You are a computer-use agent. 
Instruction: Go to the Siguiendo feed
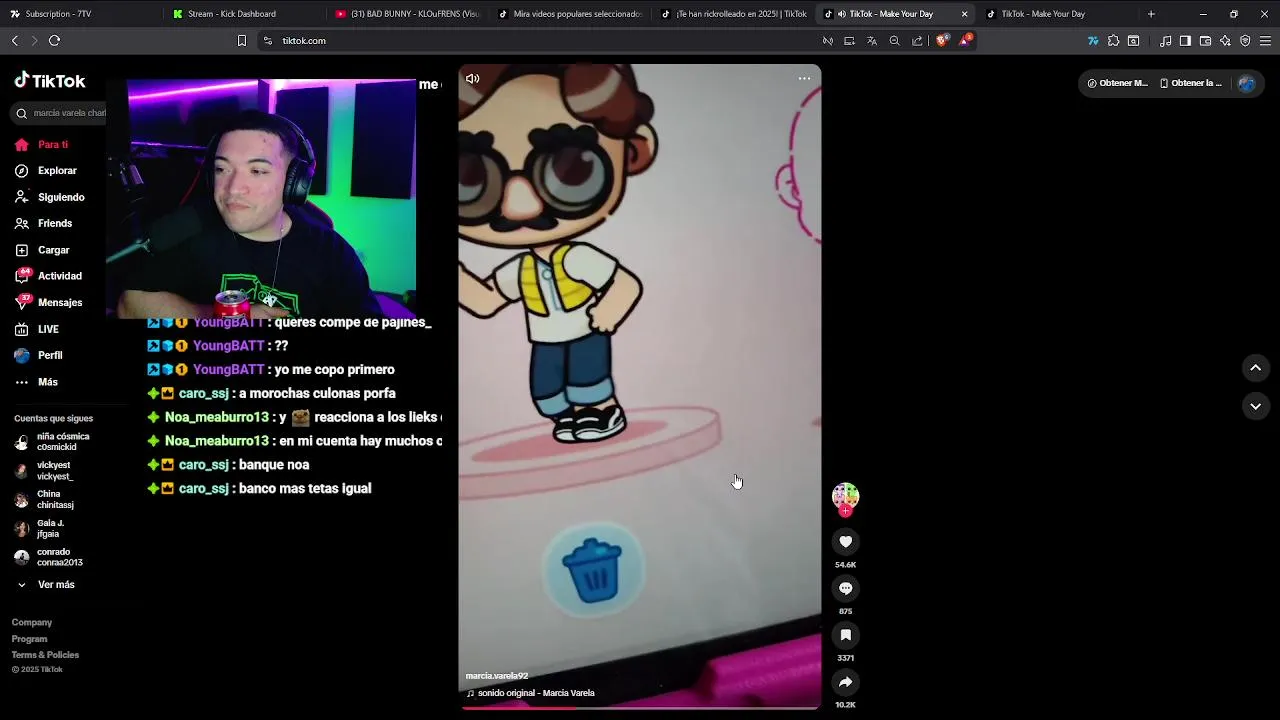50,197
